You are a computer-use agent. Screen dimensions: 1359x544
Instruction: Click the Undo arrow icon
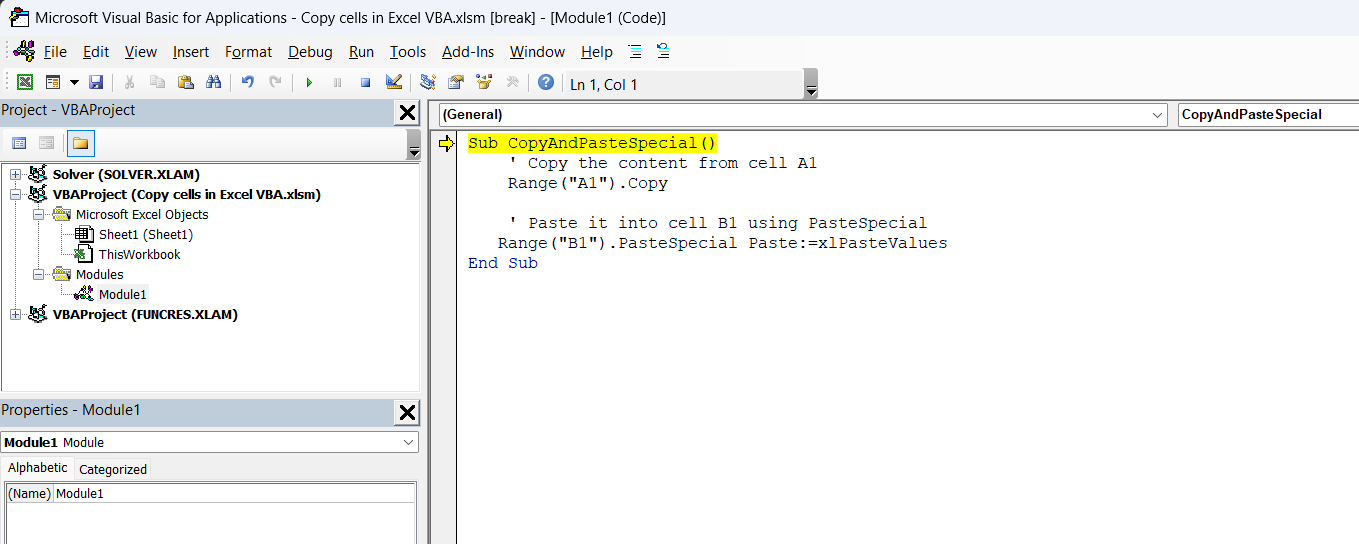point(247,83)
